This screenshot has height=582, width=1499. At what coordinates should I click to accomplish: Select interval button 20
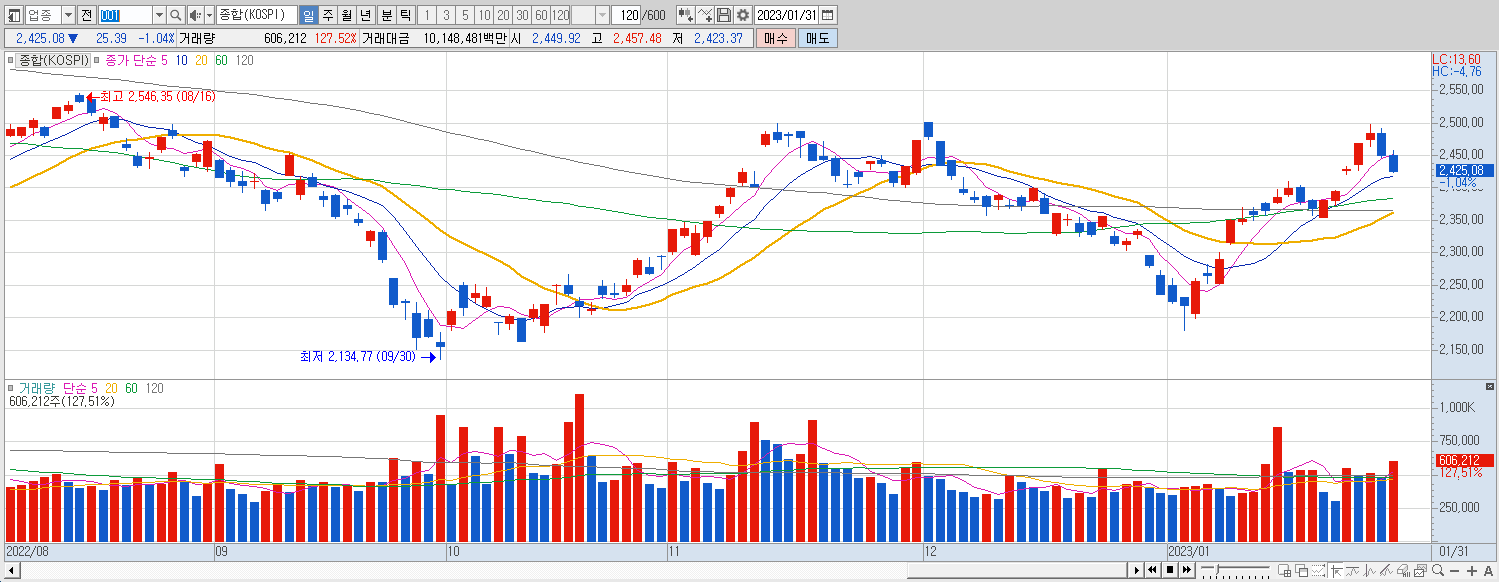503,15
